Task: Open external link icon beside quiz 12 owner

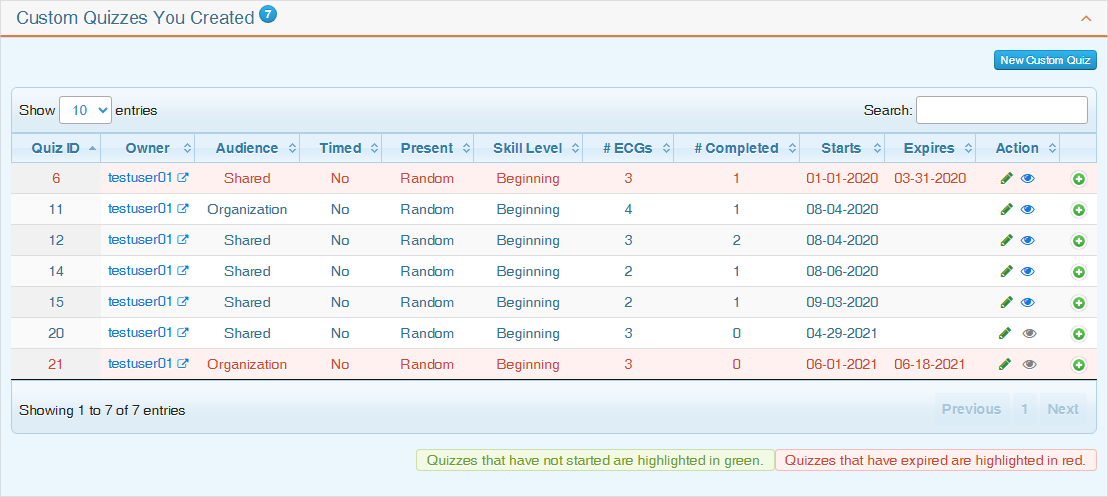Action: point(183,240)
